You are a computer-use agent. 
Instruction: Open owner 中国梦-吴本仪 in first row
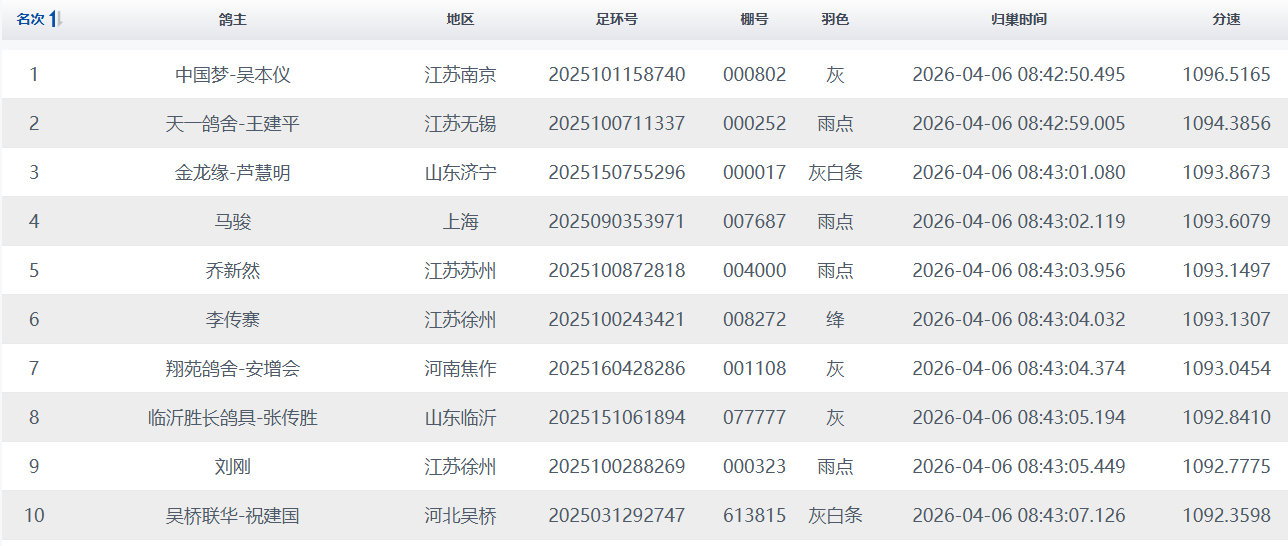click(233, 75)
